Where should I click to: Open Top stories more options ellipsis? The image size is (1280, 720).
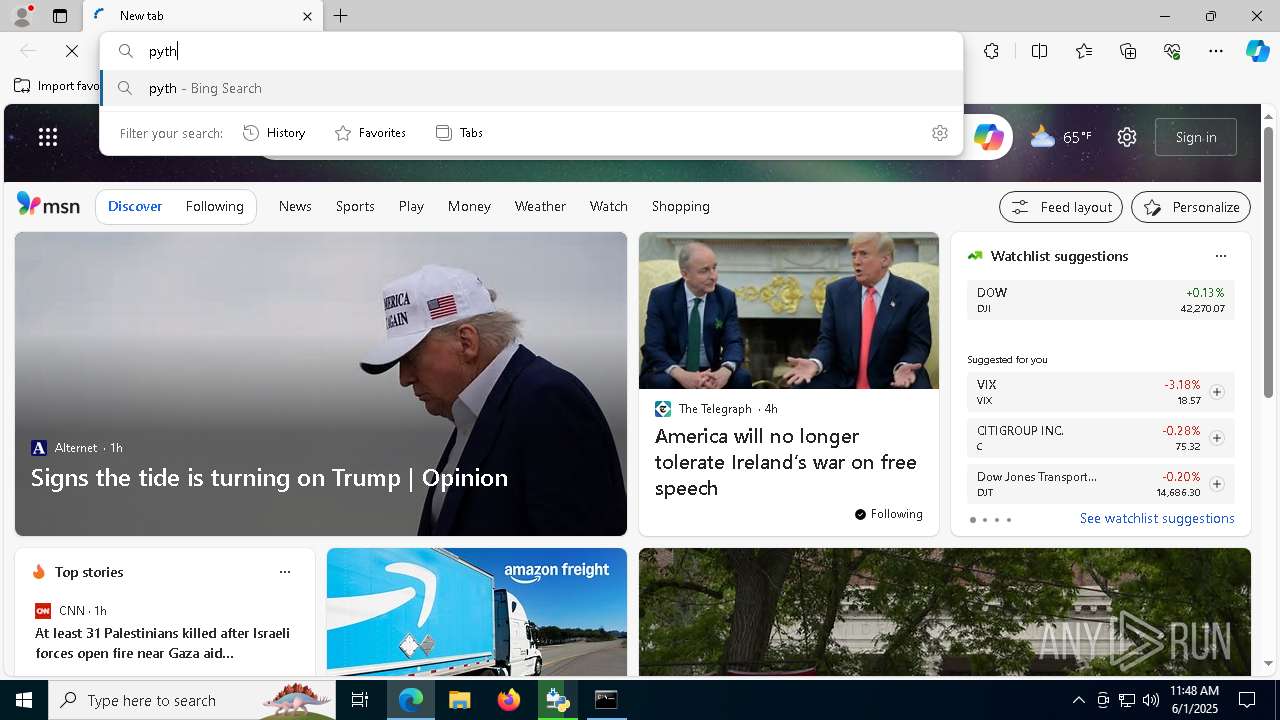285,572
